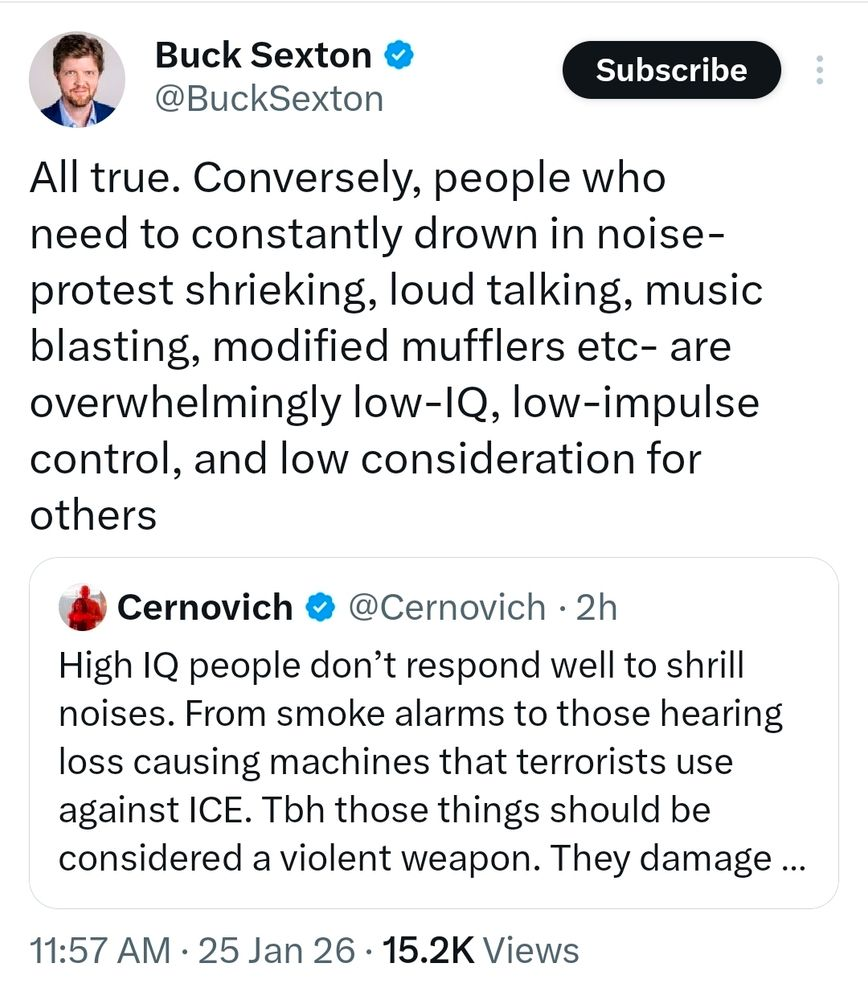
Task: Open Cernovich's small avatar in quoted tweet
Action: click(83, 607)
